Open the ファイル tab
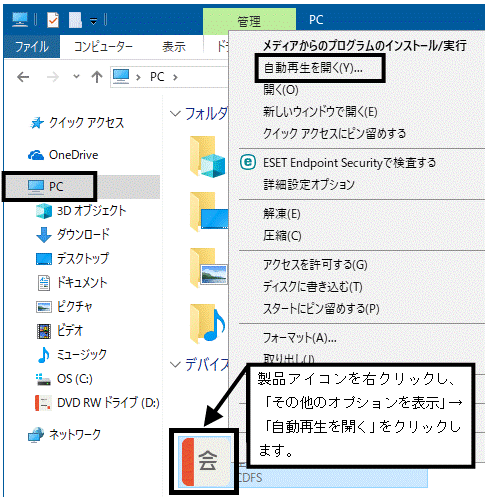This screenshot has height=497, width=485. (x=32, y=46)
